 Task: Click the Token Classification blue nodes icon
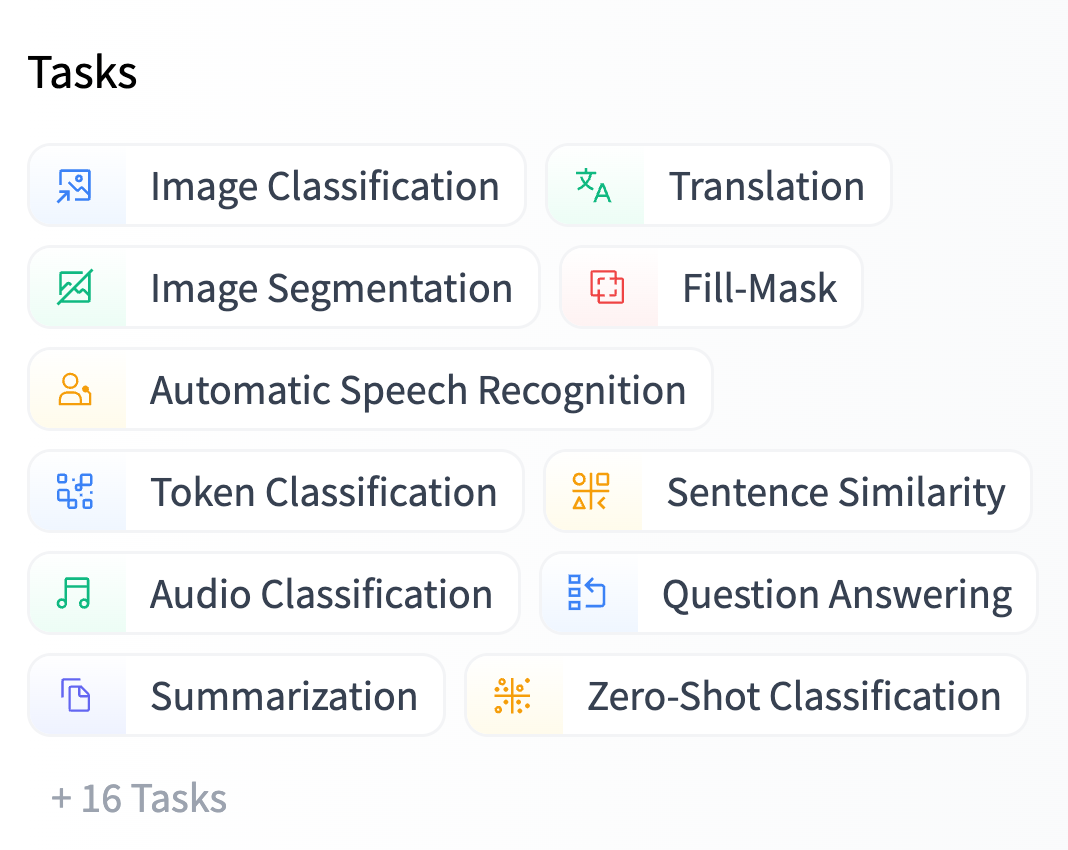point(75,491)
